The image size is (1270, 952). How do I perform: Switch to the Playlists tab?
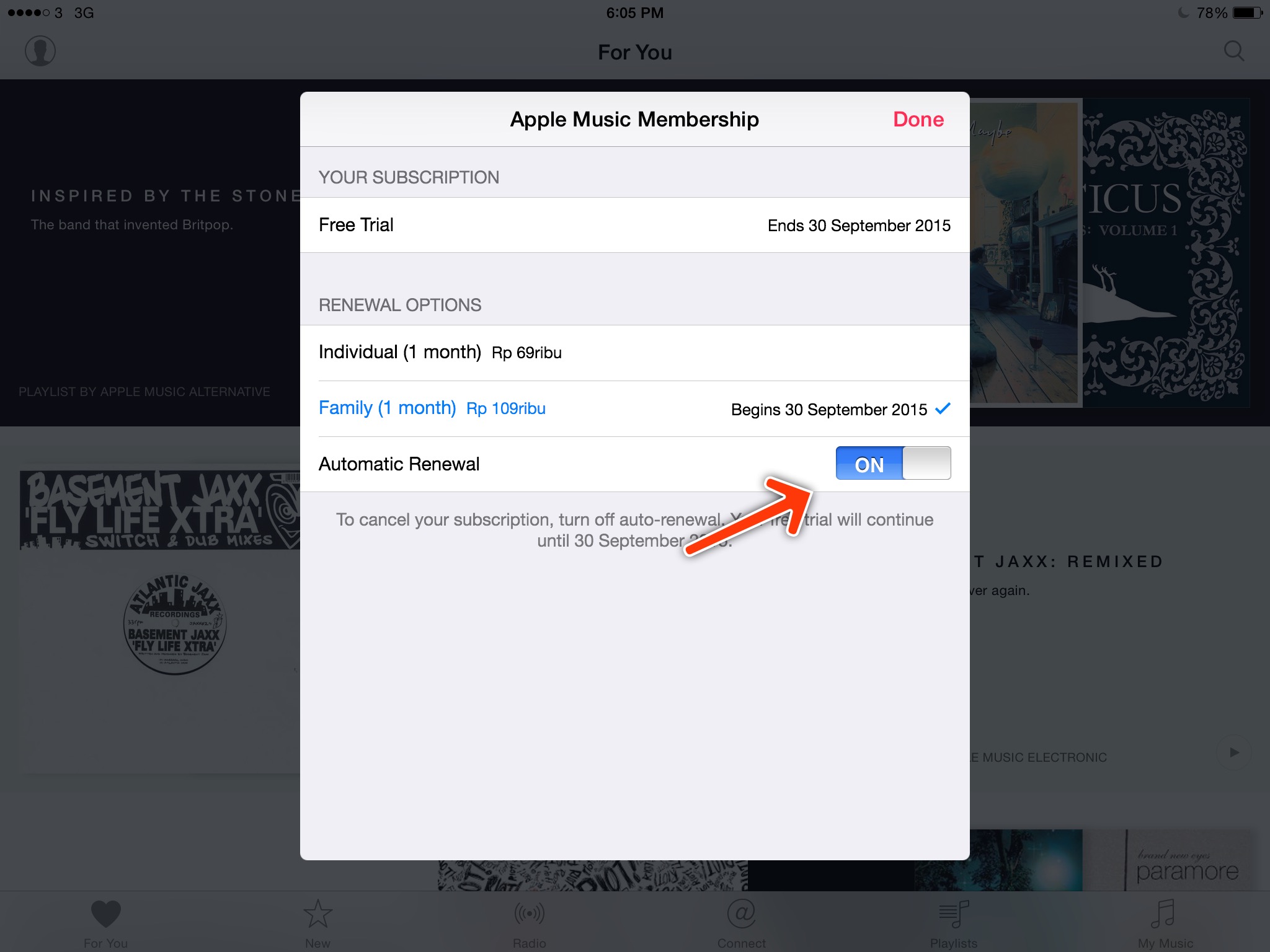(x=954, y=923)
